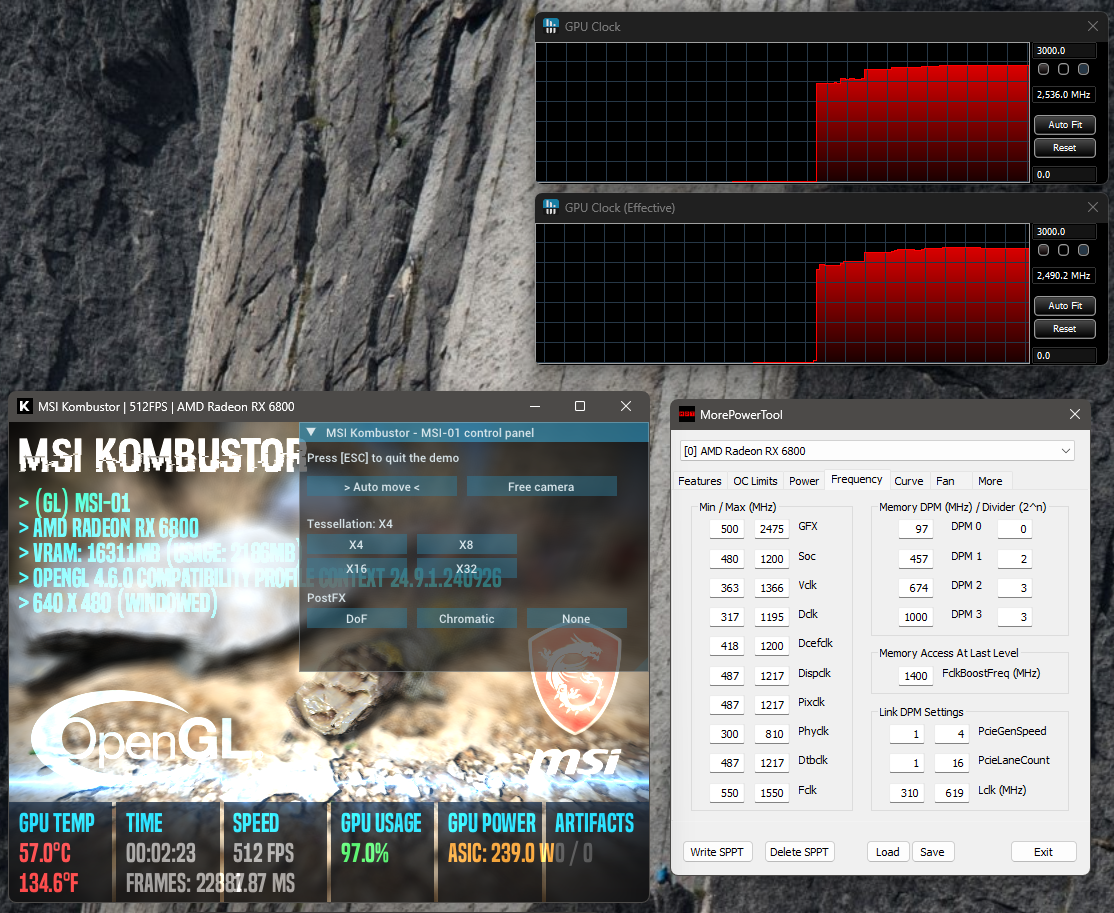Click the Save button in MorePowerTool

pyautogui.click(x=932, y=852)
